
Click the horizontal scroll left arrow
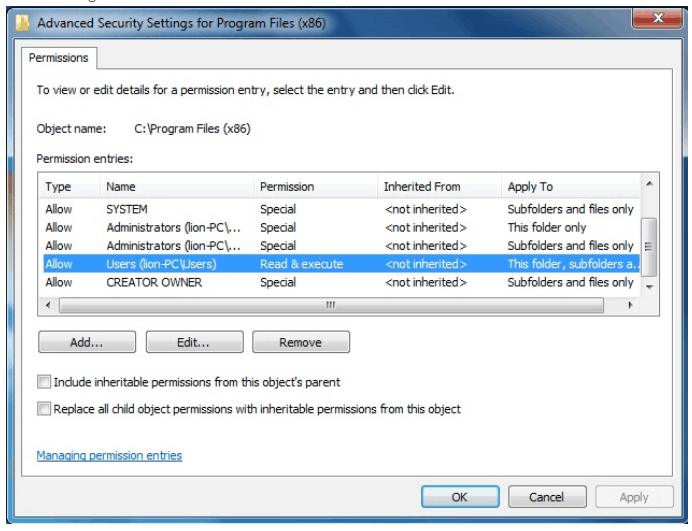coord(48,305)
